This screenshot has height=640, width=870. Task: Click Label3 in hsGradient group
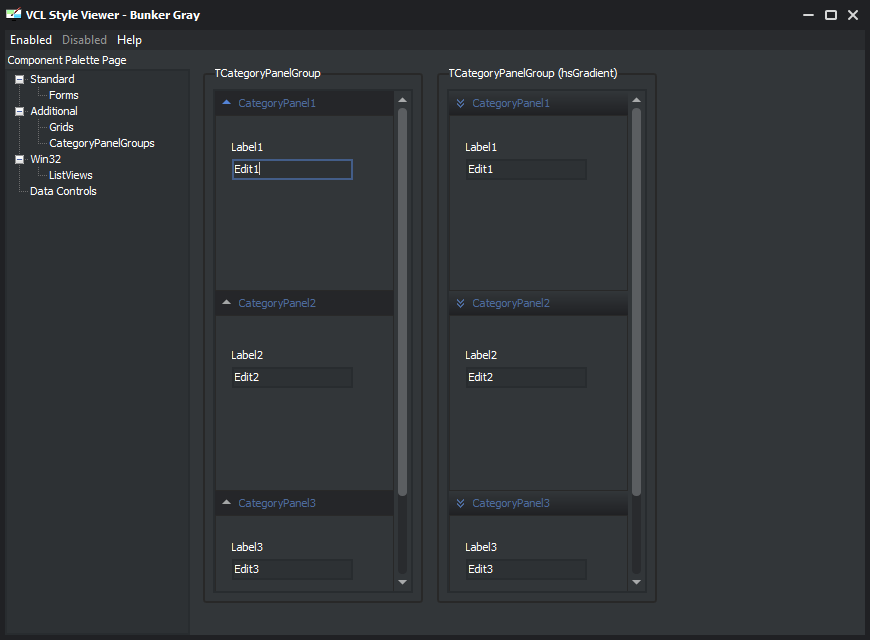click(x=481, y=547)
